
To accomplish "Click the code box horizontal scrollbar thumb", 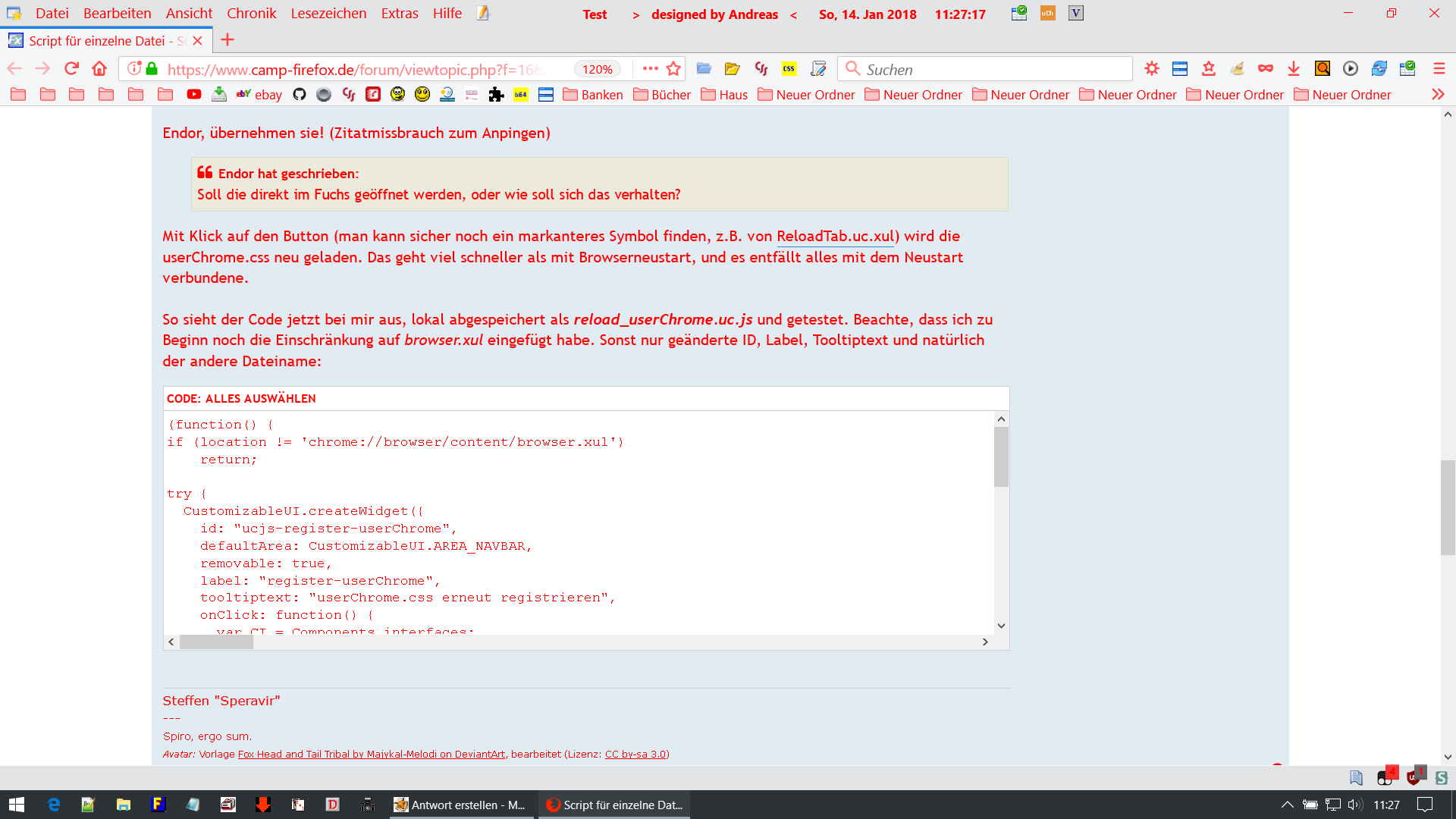I will [216, 642].
